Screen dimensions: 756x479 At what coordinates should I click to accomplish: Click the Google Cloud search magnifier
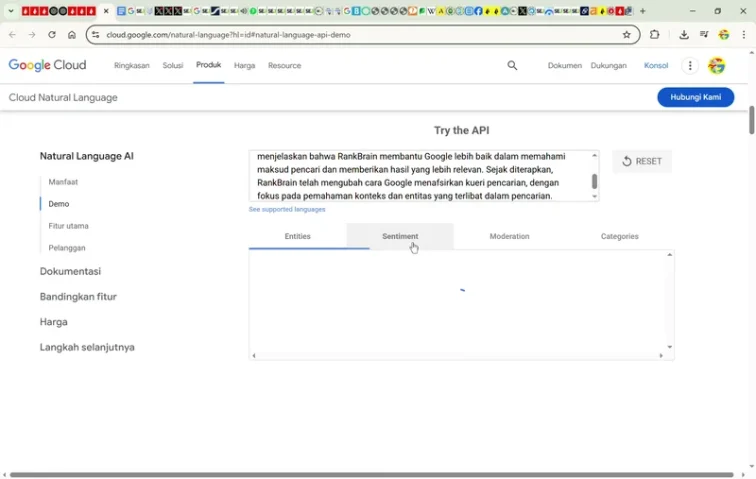[x=512, y=66]
